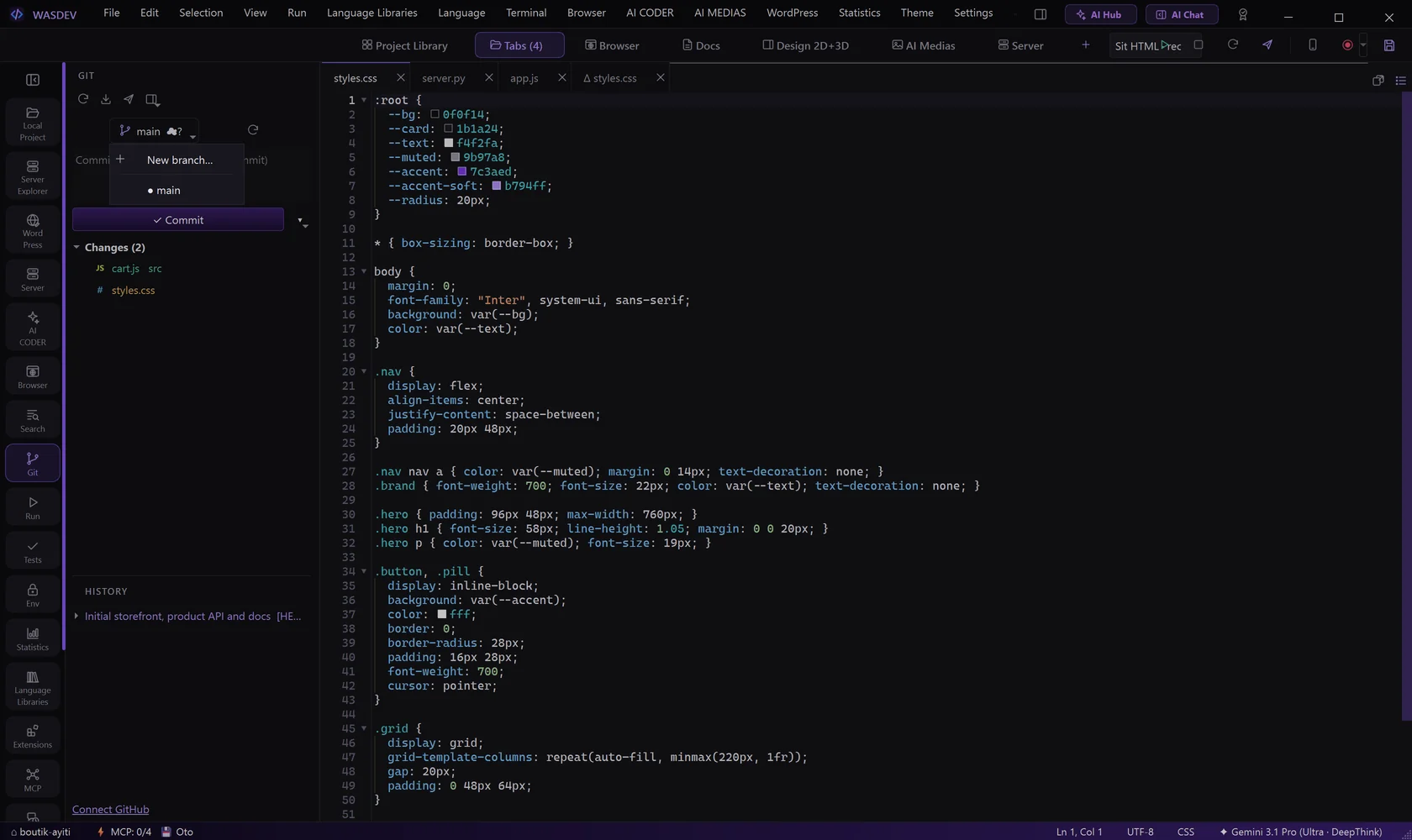Image resolution: width=1412 pixels, height=840 pixels.
Task: Click the --muted 9b97a8 color swatch
Action: point(455,157)
